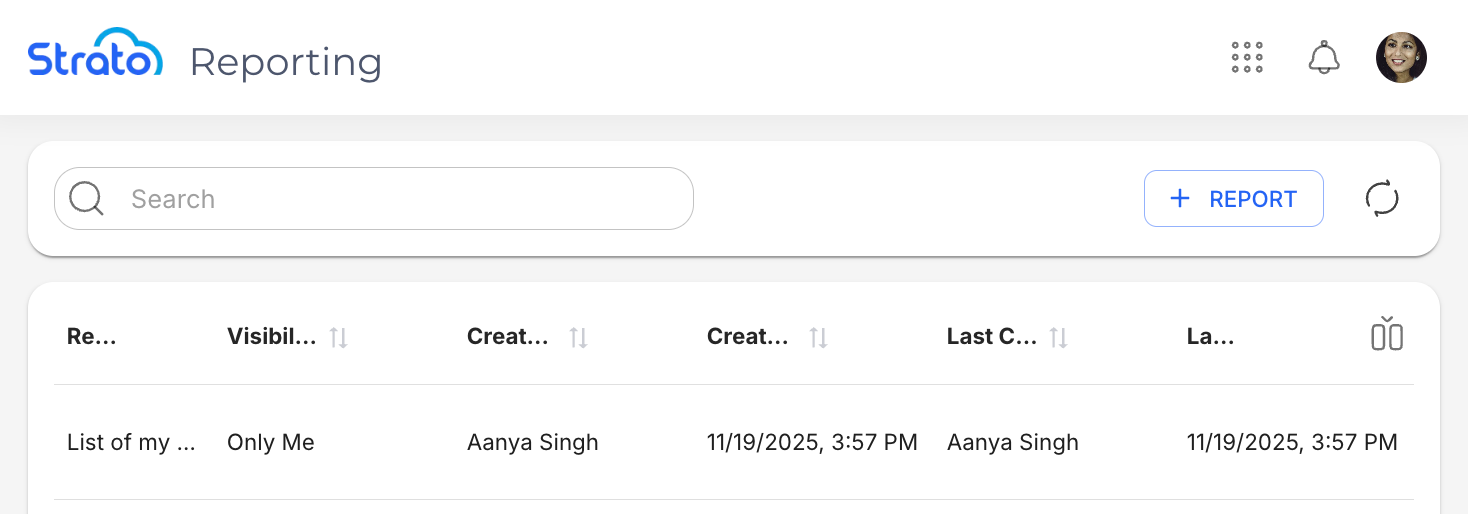1468x514 pixels.
Task: Sort by the Last Changed By arrows
Action: click(1058, 337)
